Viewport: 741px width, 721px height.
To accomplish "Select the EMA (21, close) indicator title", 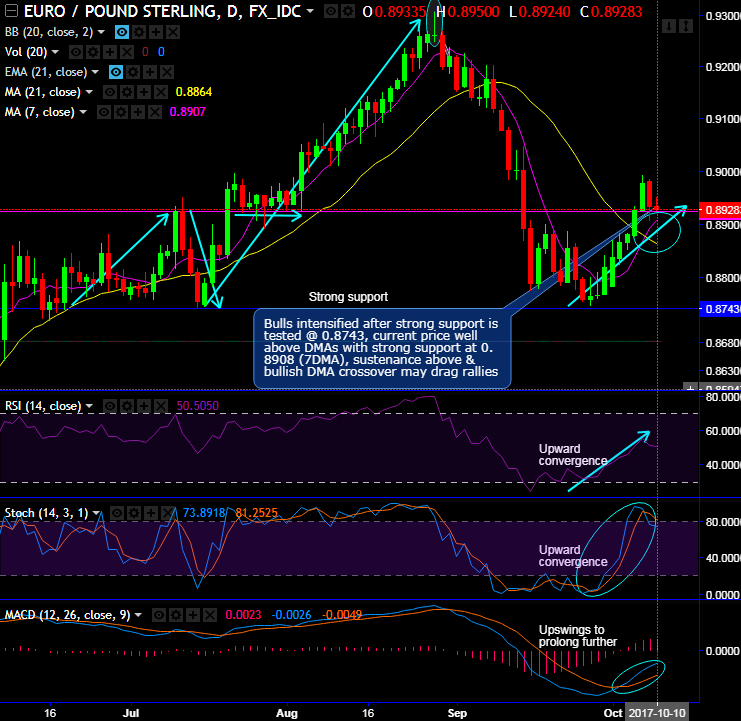I will (46, 72).
